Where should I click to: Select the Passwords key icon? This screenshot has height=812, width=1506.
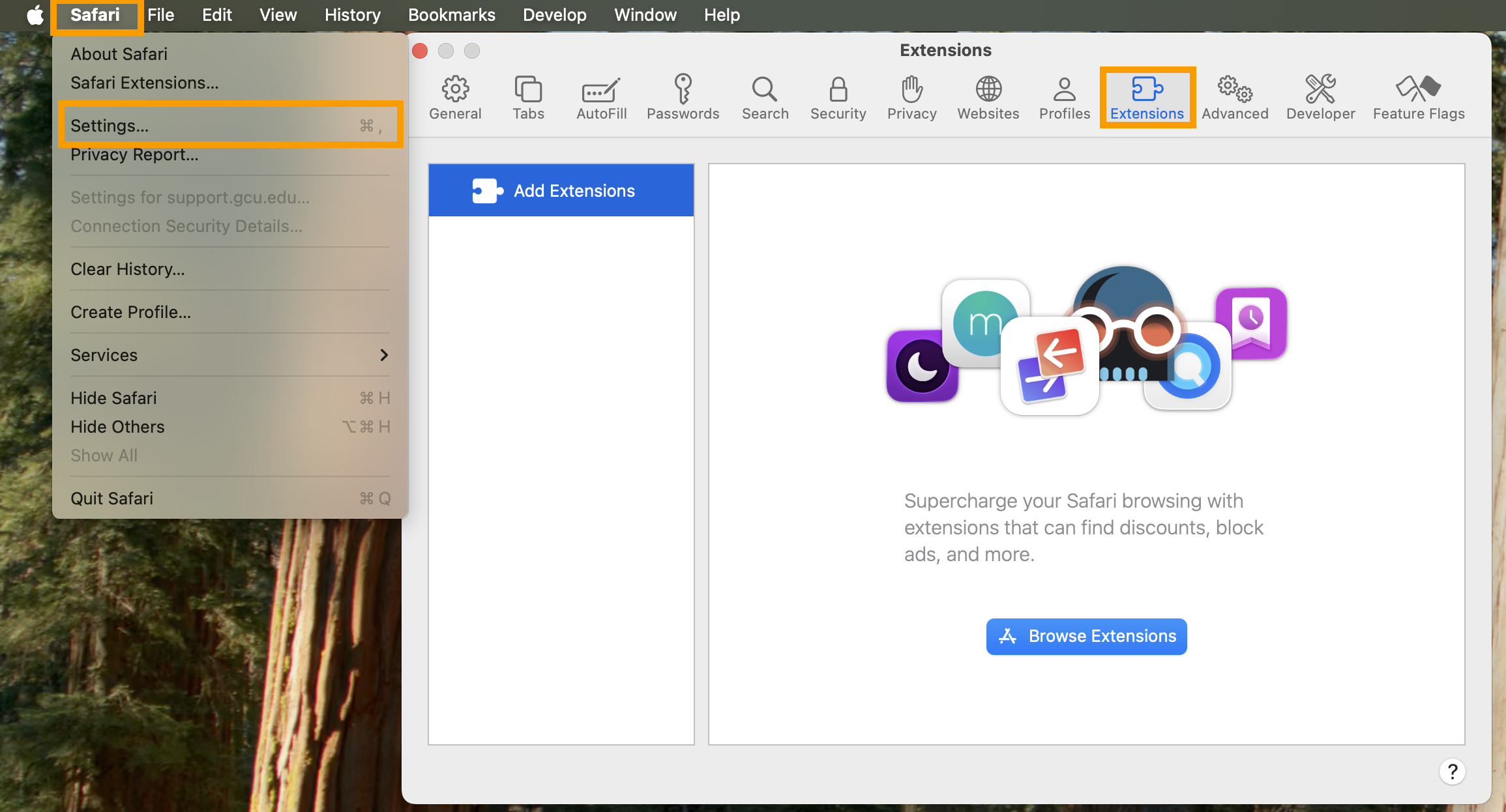[x=683, y=98]
